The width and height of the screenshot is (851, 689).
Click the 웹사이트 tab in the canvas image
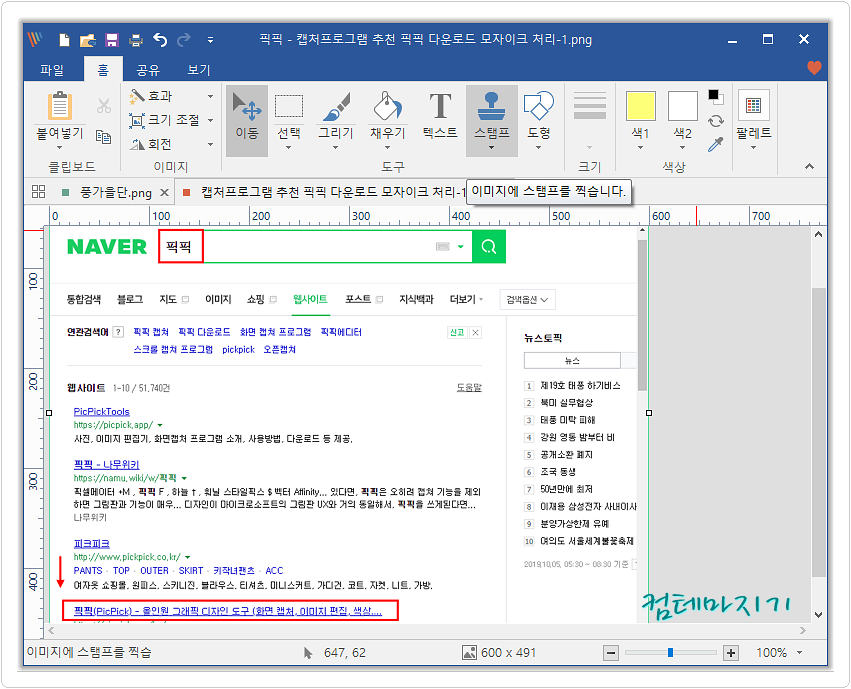tap(310, 299)
